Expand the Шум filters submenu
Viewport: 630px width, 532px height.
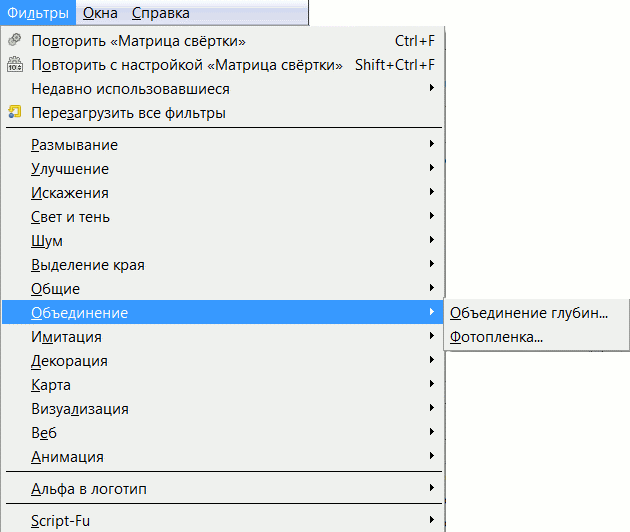point(47,241)
